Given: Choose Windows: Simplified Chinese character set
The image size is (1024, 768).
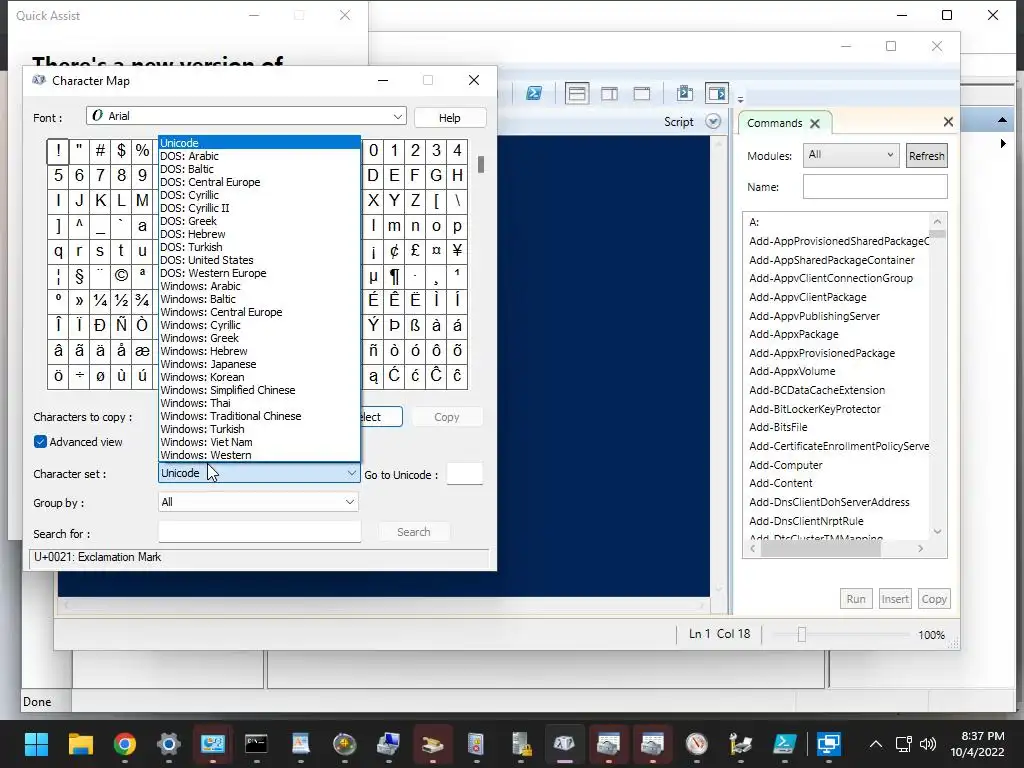Looking at the screenshot, I should [260, 390].
